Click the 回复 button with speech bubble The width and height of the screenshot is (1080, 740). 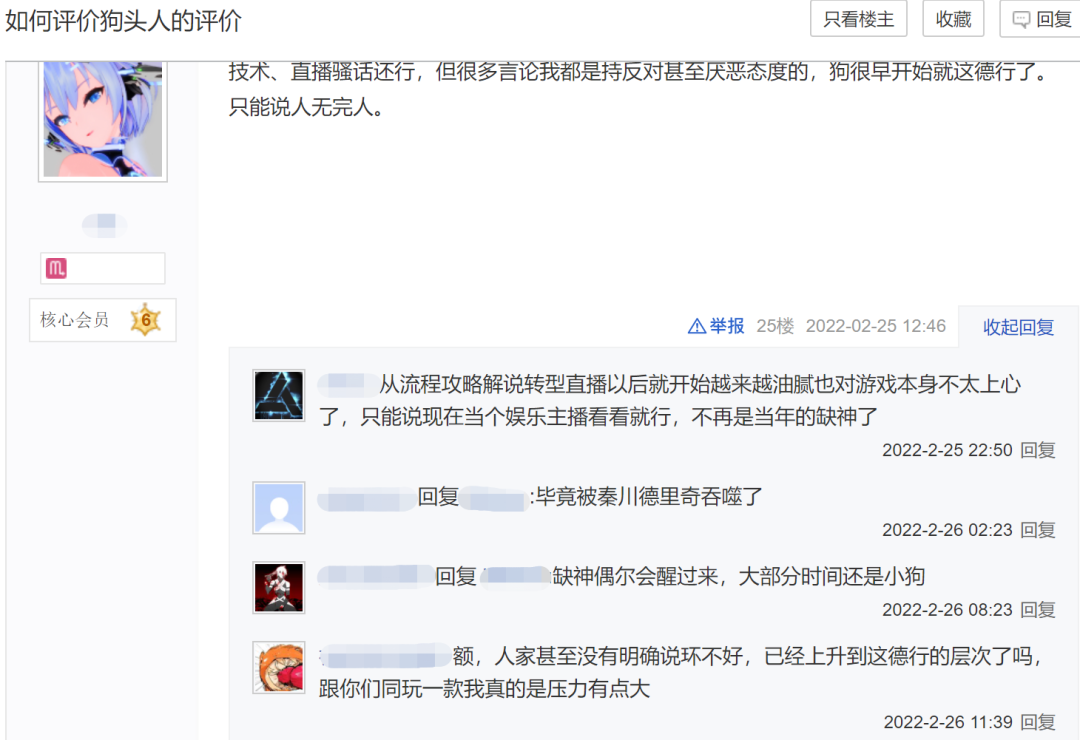(1041, 19)
